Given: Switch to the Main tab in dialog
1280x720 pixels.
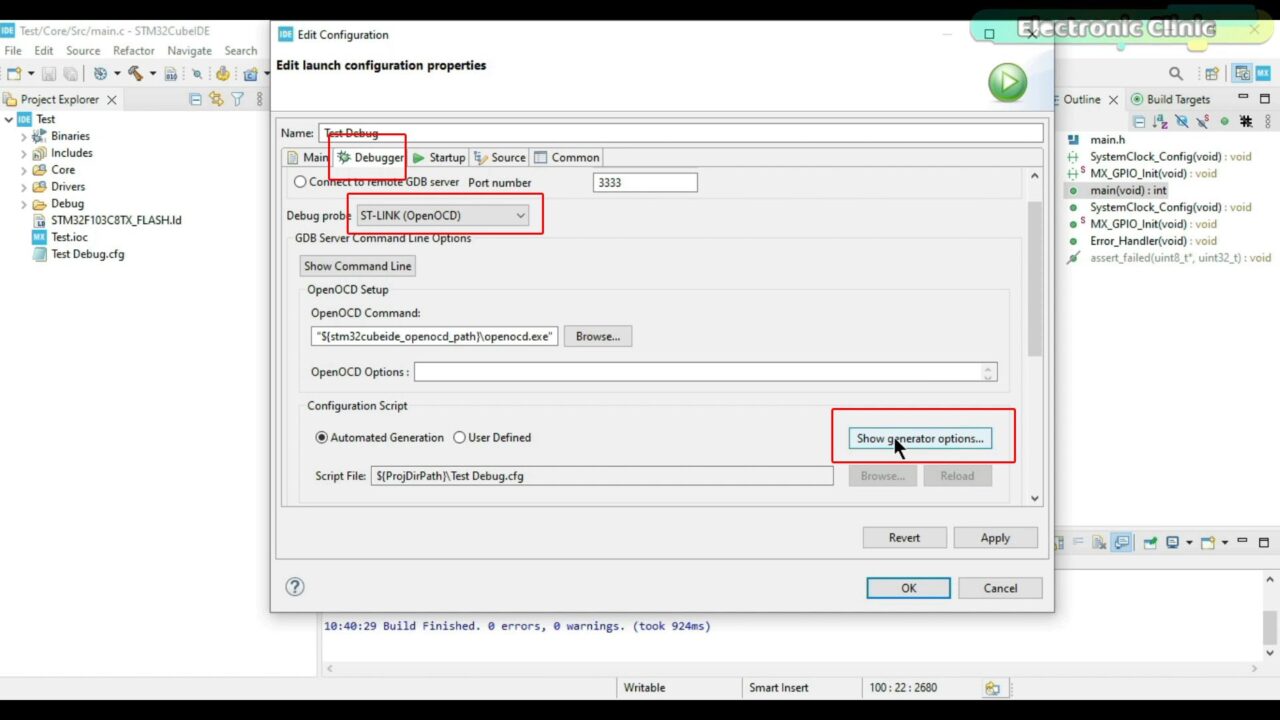Looking at the screenshot, I should [307, 157].
